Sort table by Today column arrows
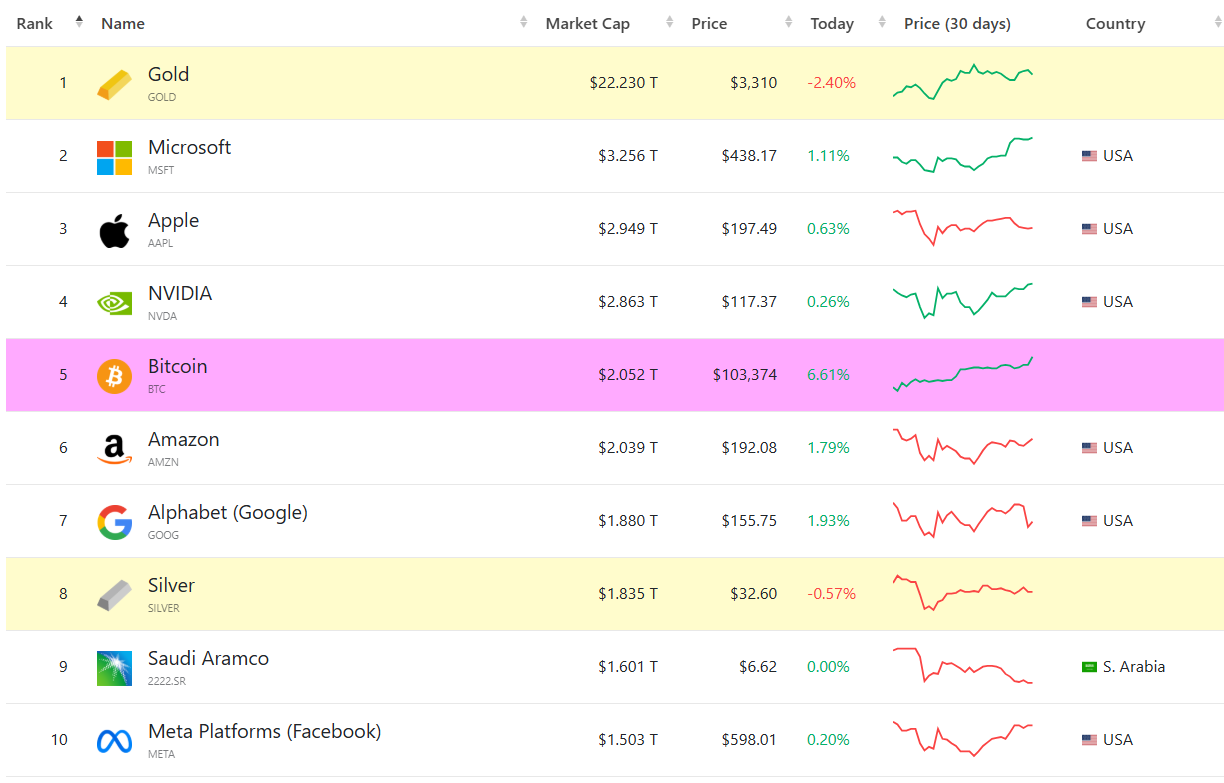1224x783 pixels. [x=881, y=22]
